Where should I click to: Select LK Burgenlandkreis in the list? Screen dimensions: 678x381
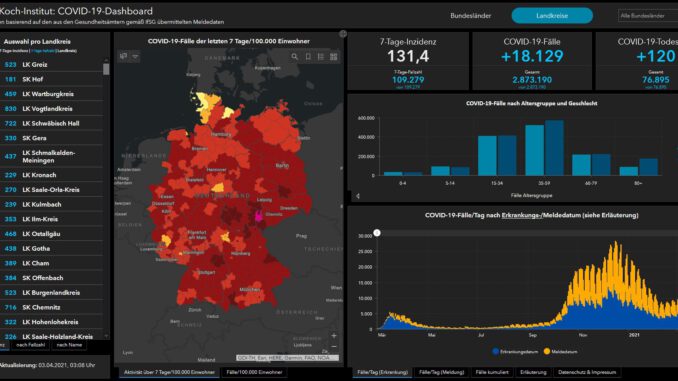point(51,292)
